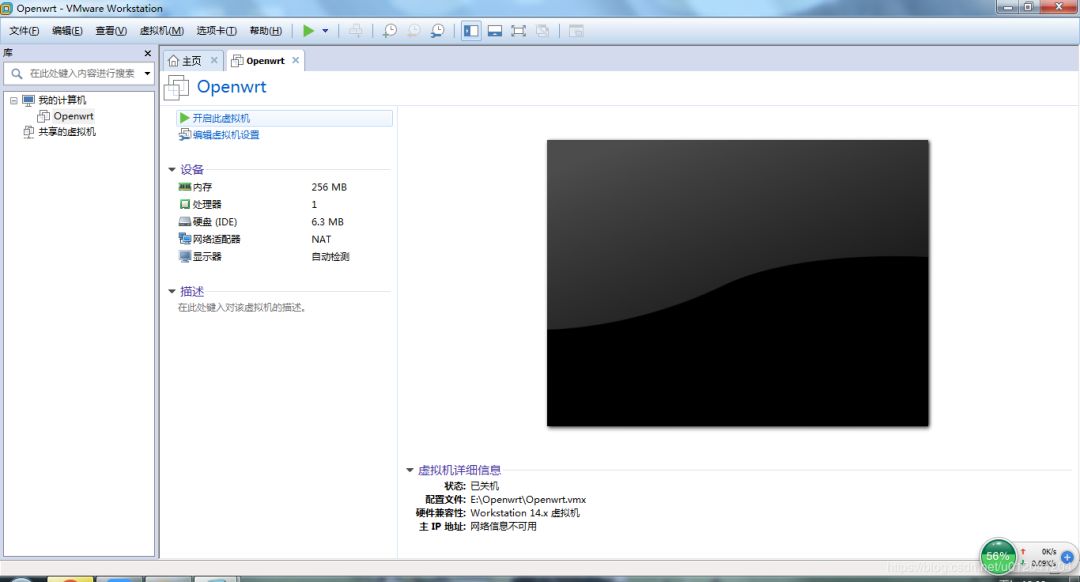Image resolution: width=1080 pixels, height=582 pixels.
Task: Collapse the 描述 section
Action: coord(172,291)
